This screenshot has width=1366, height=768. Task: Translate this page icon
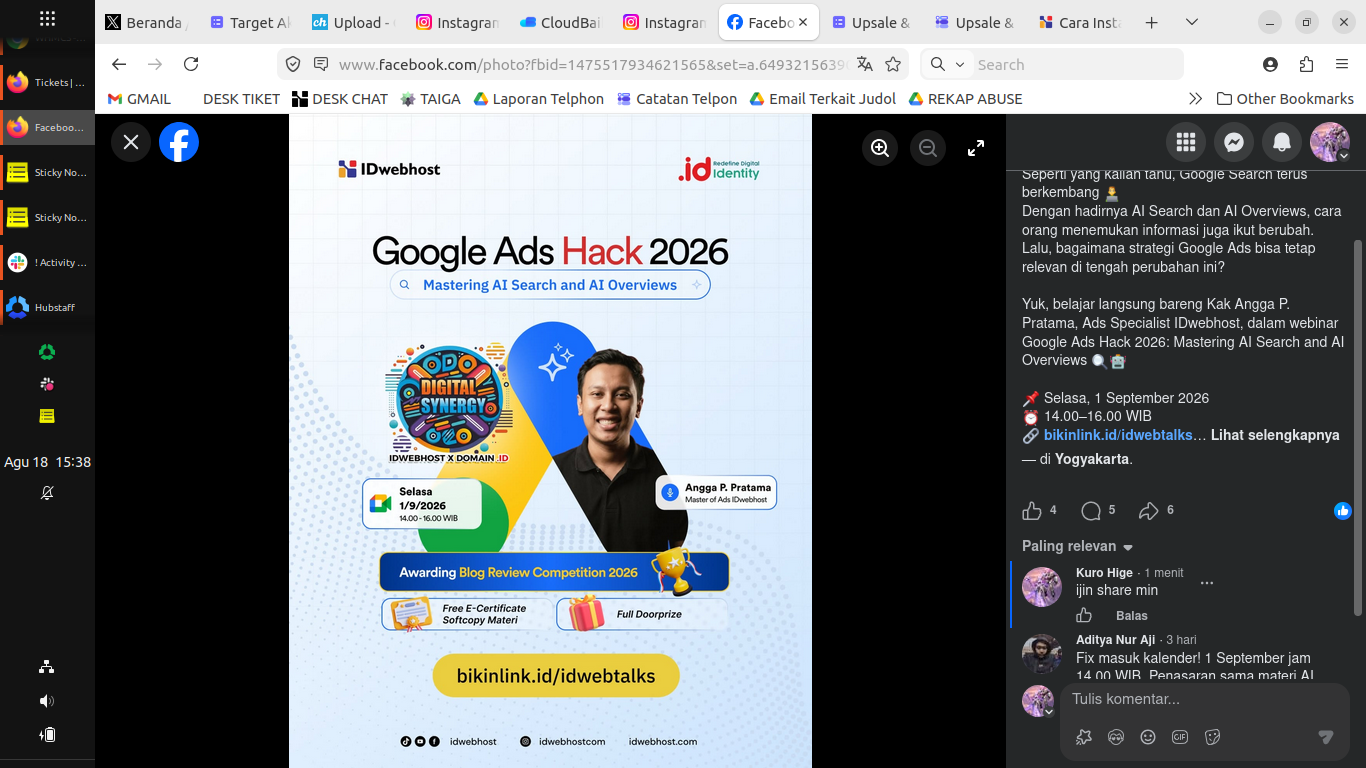tap(865, 64)
